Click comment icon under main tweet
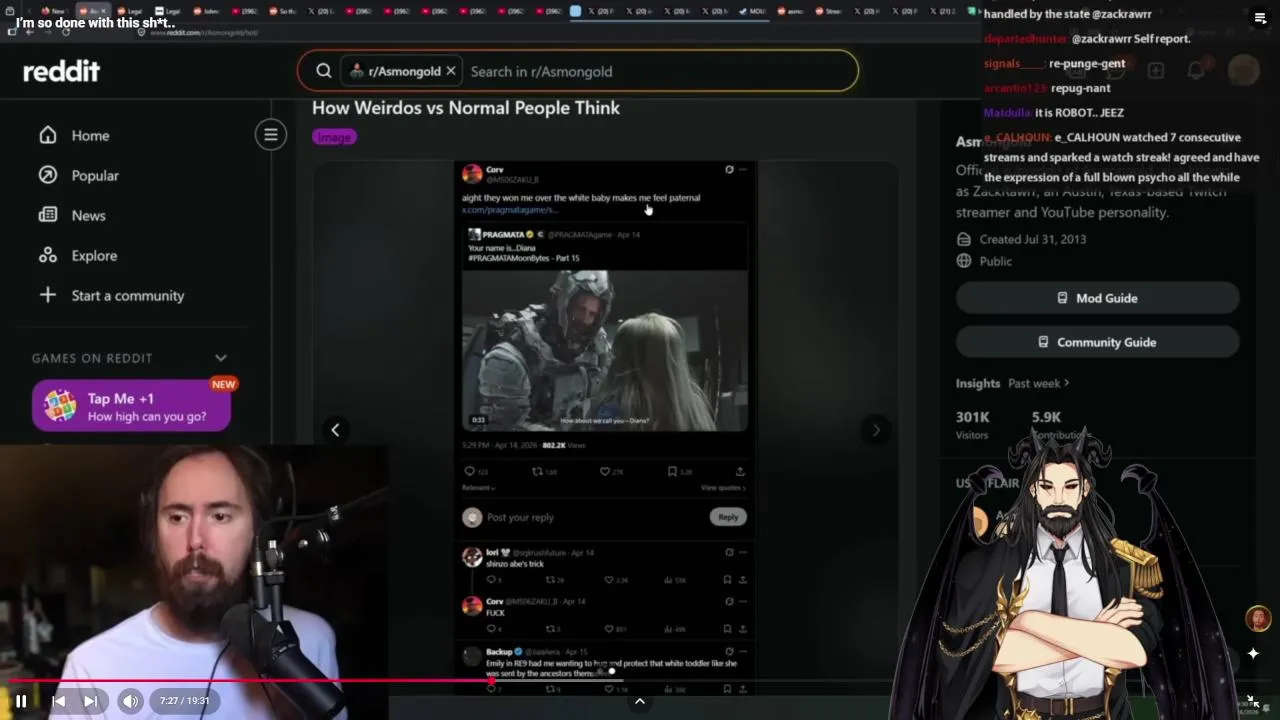 tap(470, 471)
